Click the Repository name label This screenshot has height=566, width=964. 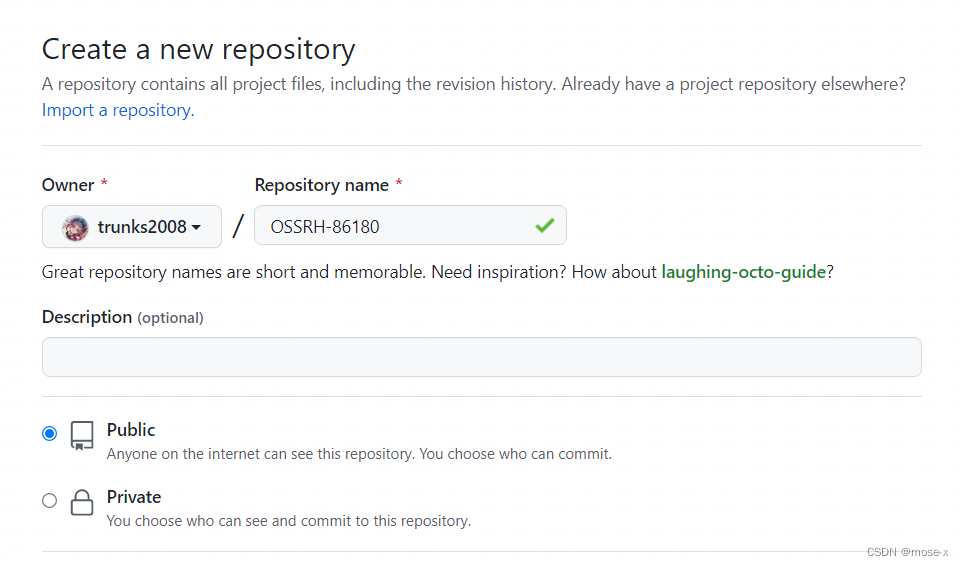[x=321, y=185]
